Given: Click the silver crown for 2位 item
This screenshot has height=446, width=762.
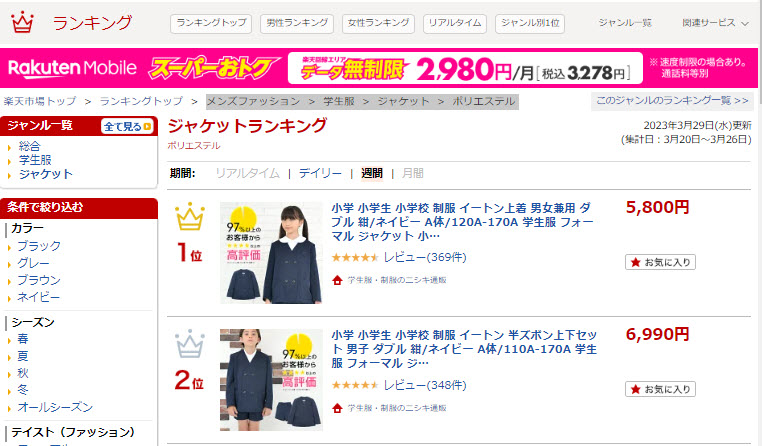Looking at the screenshot, I should pos(190,343).
